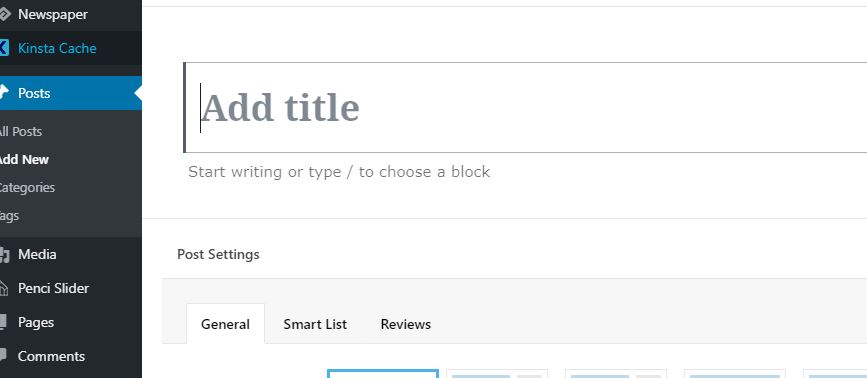Click the Newspaper theme icon in sidebar
Screen dimensions: 867x378
4,14
